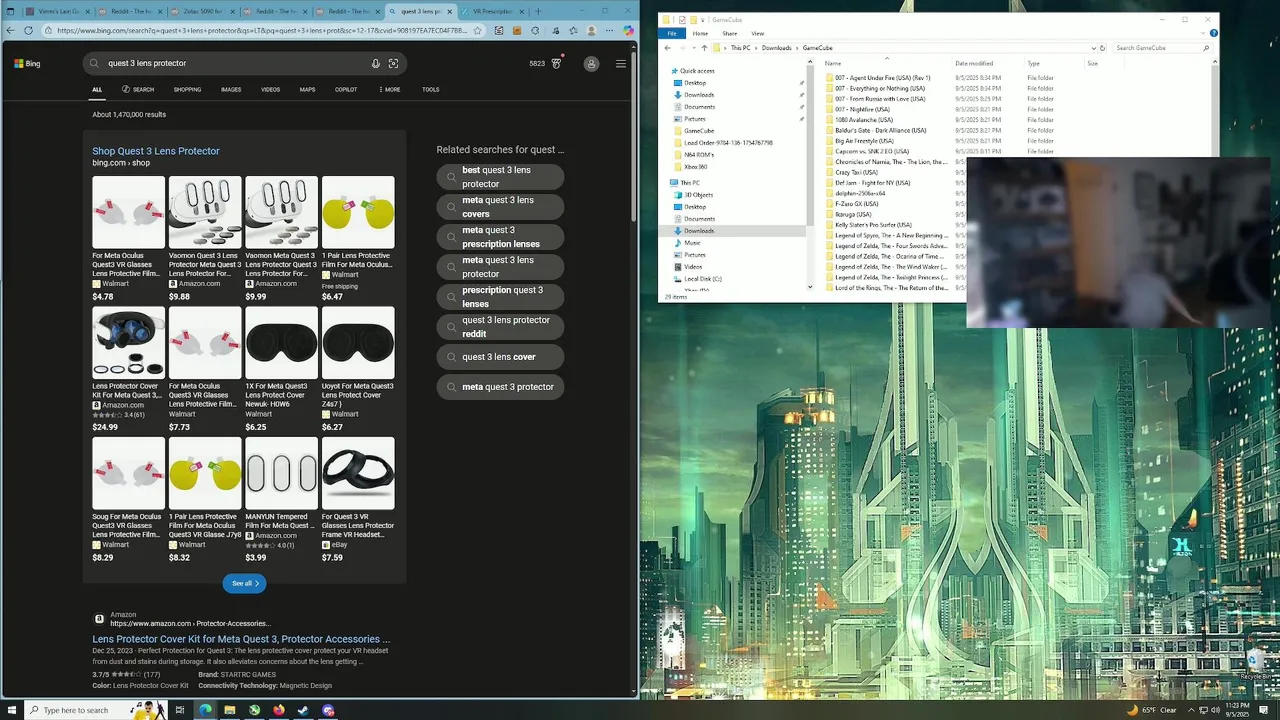Open the COPILOT tab in Bing
The width and height of the screenshot is (1280, 720).
point(346,89)
